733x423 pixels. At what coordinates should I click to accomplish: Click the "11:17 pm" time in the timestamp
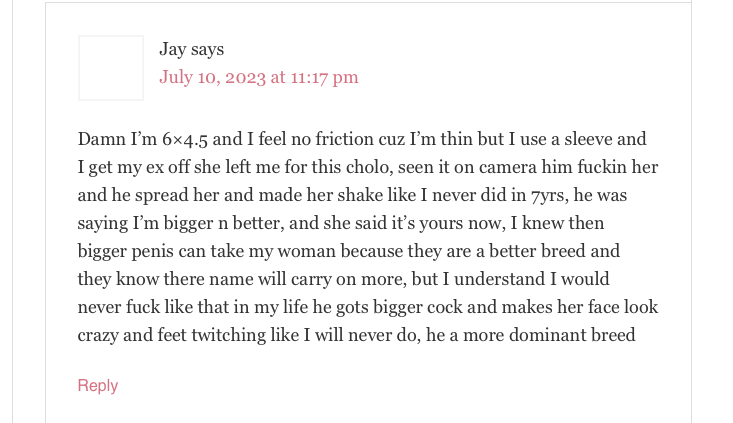tap(324, 77)
